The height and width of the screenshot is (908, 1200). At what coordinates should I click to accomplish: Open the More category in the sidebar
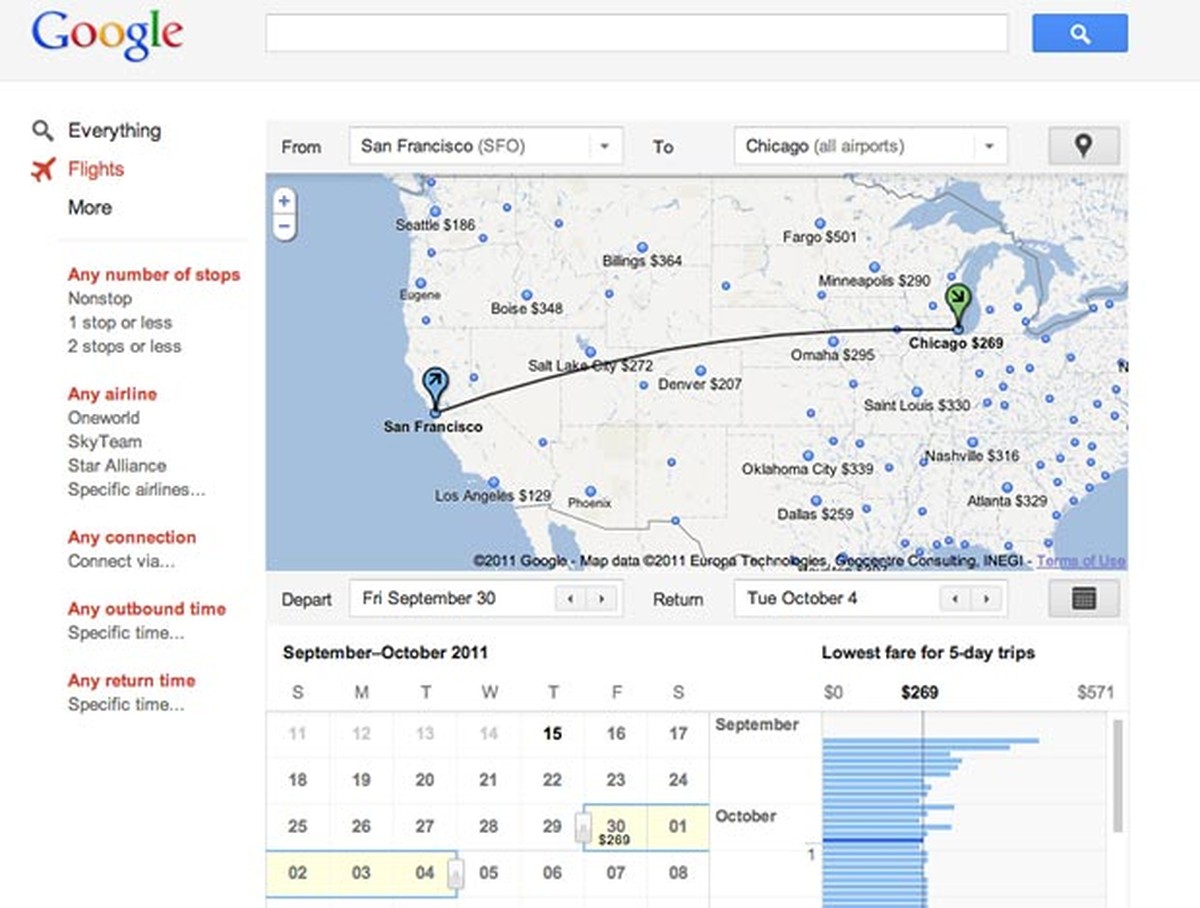tap(89, 208)
